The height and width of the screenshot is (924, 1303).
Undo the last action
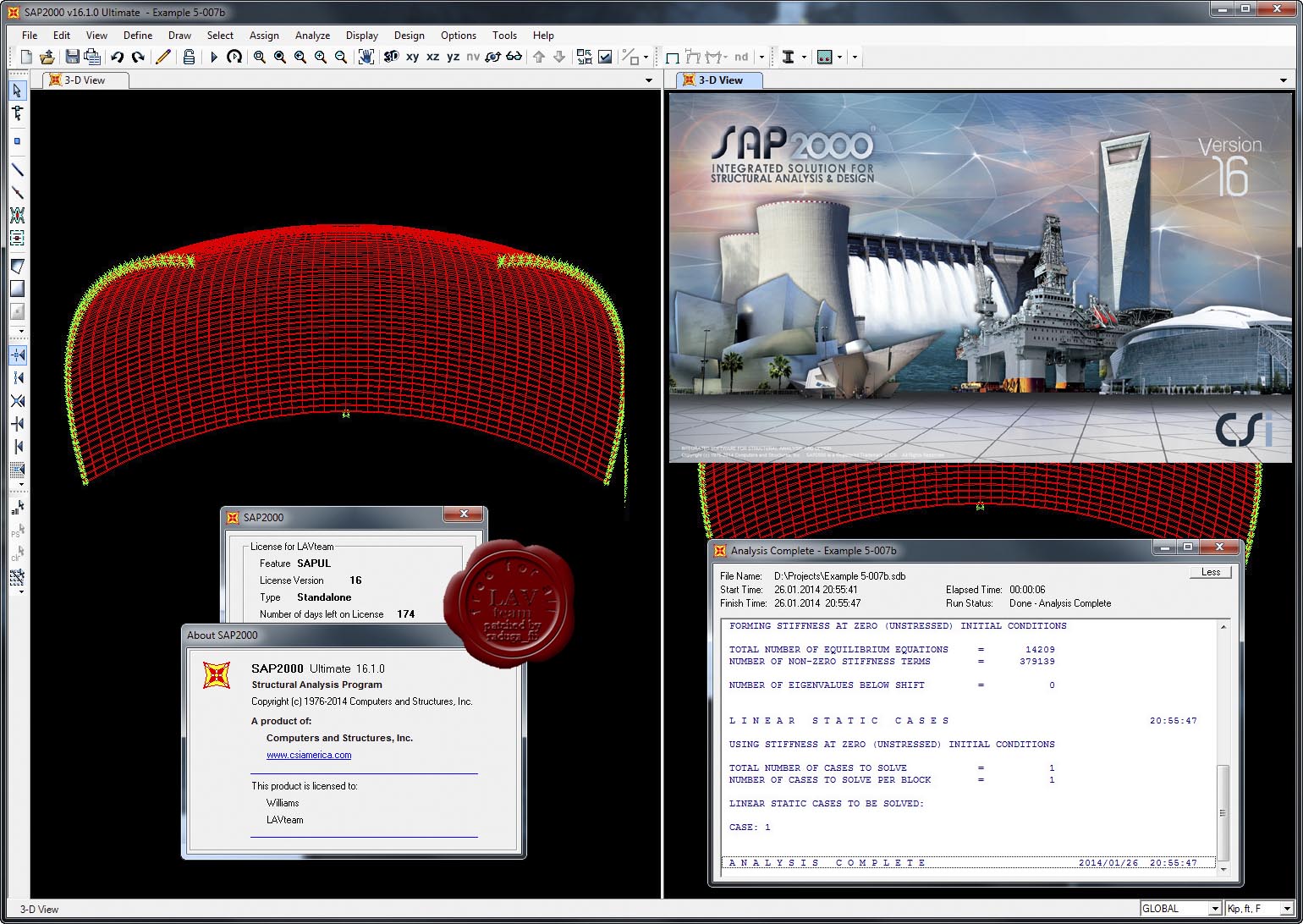click(x=117, y=57)
